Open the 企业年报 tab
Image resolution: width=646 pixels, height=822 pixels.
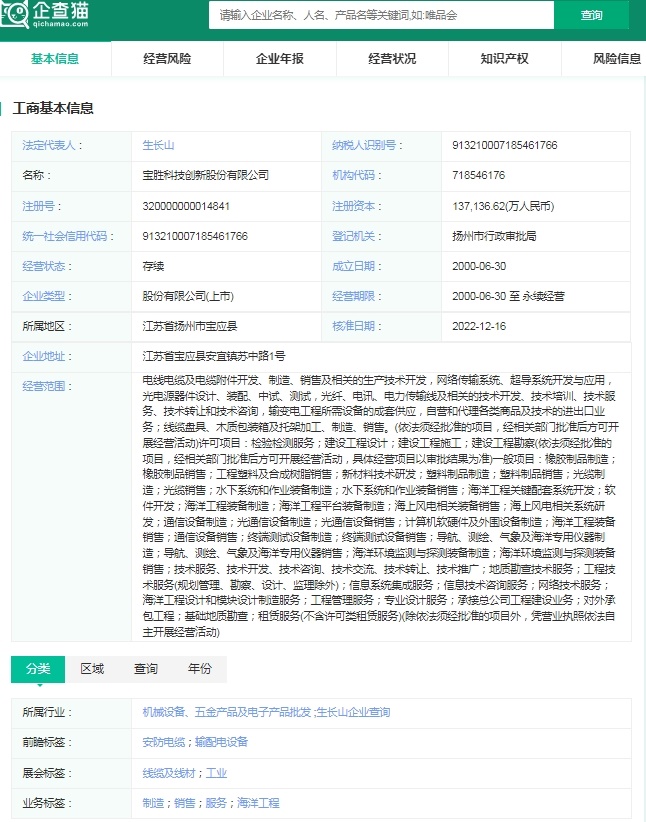pyautogui.click(x=279, y=59)
